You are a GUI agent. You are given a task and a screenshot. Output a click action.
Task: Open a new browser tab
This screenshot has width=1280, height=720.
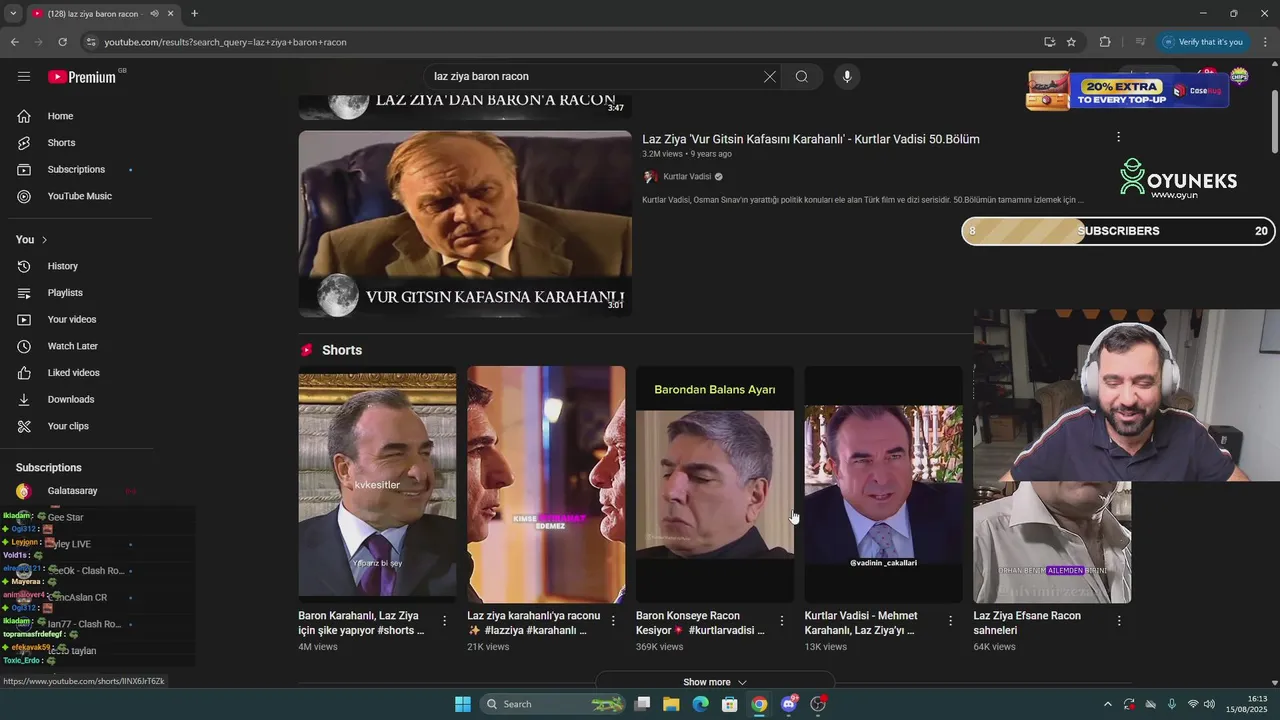point(194,13)
